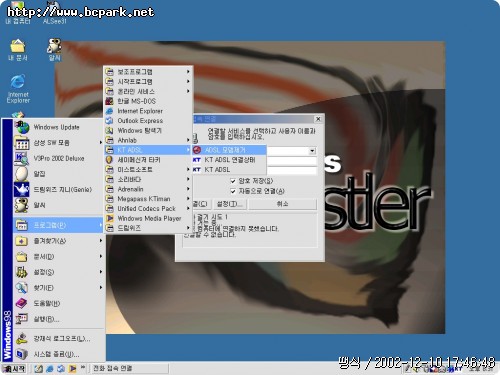Select the 전화 접속 연결 taskbar button
Screen dimensions: 500x375
coord(130,369)
